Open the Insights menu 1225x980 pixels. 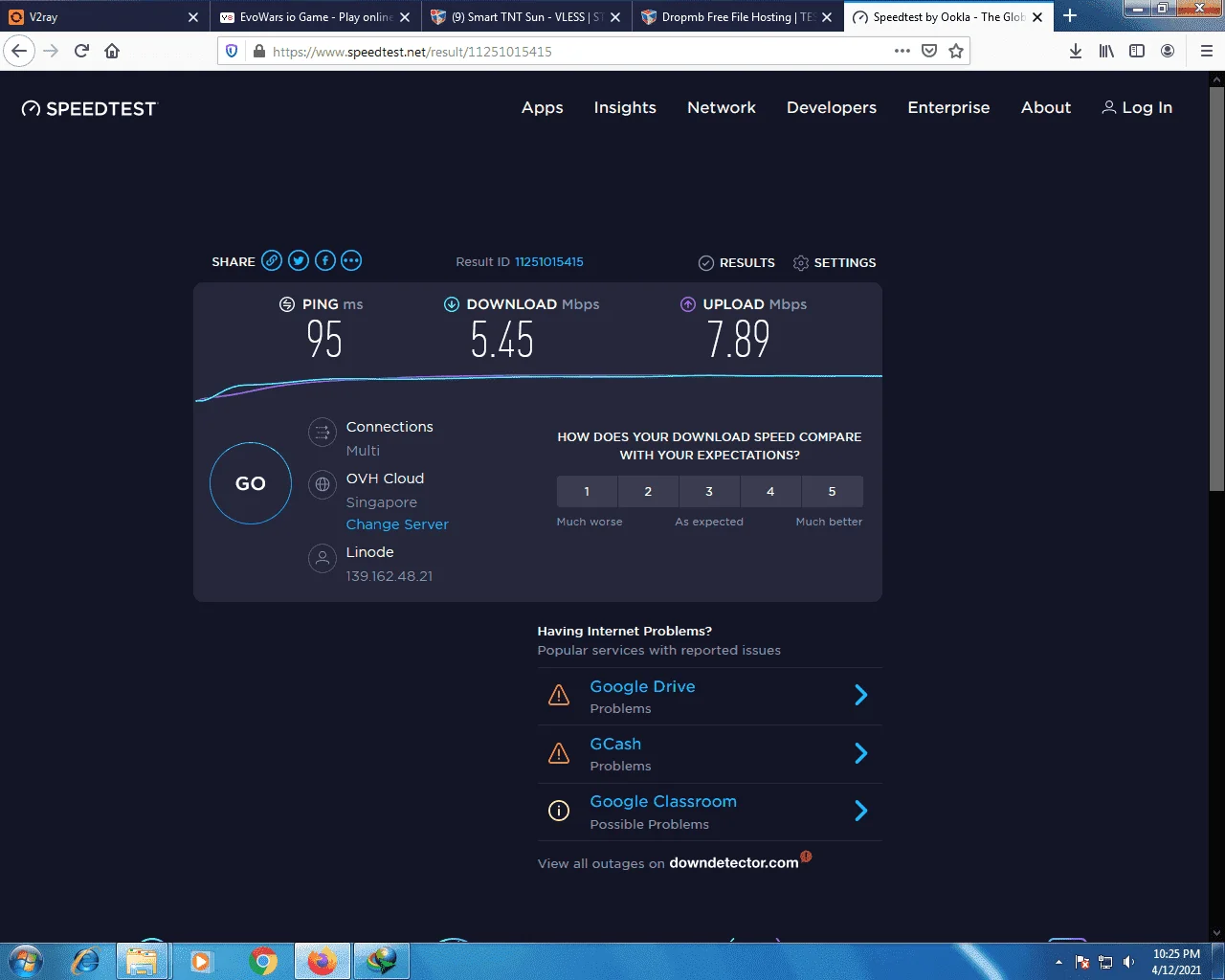(625, 108)
